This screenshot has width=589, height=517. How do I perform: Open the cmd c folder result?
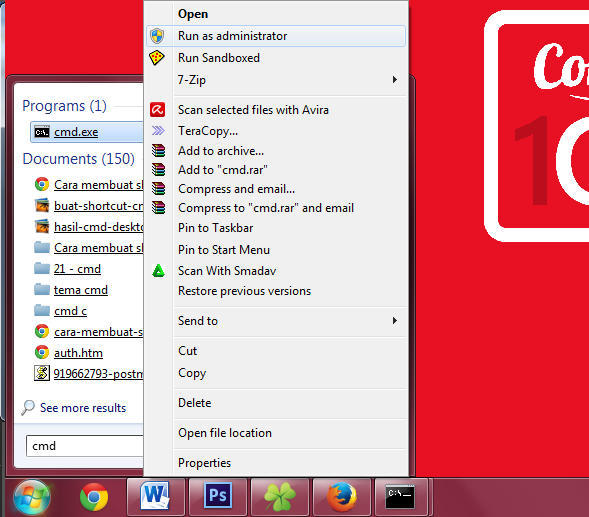pos(70,311)
